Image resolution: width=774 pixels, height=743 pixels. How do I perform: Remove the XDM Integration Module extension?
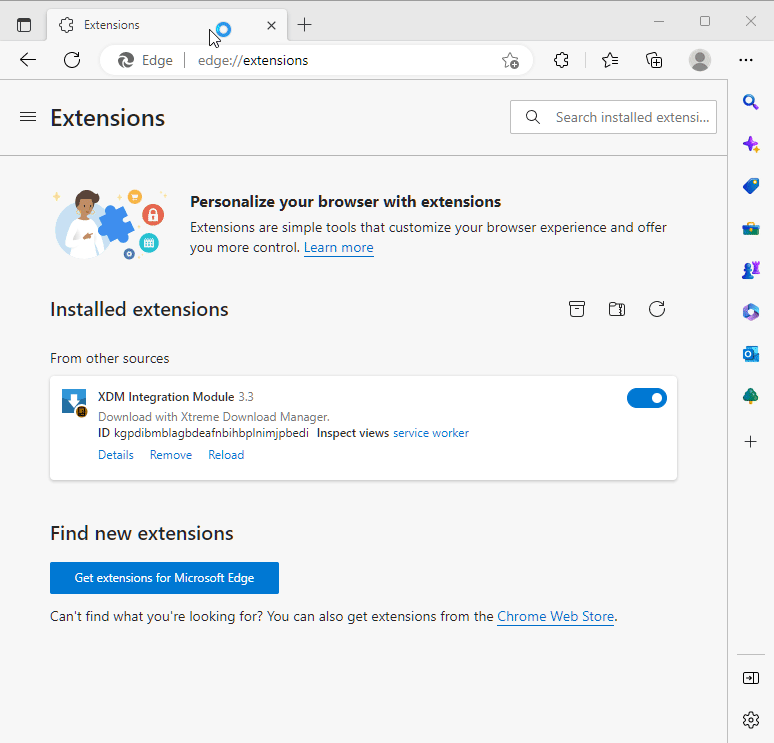(x=171, y=455)
